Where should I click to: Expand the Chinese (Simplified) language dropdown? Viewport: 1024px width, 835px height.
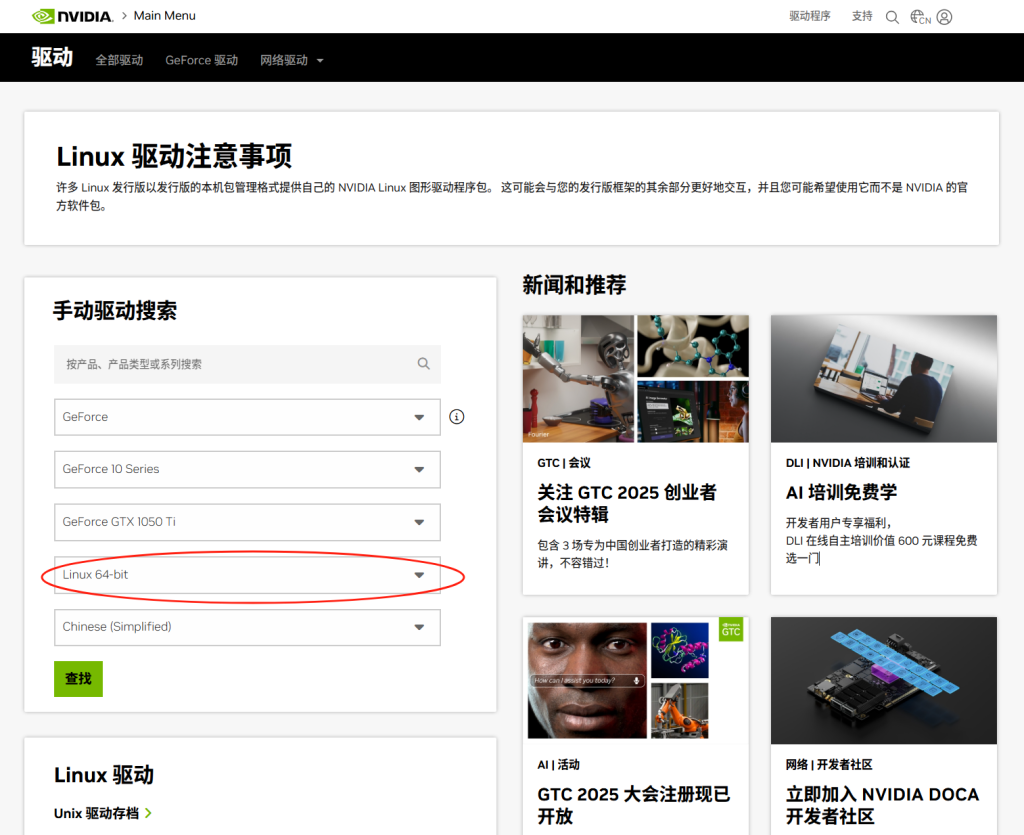(x=247, y=627)
